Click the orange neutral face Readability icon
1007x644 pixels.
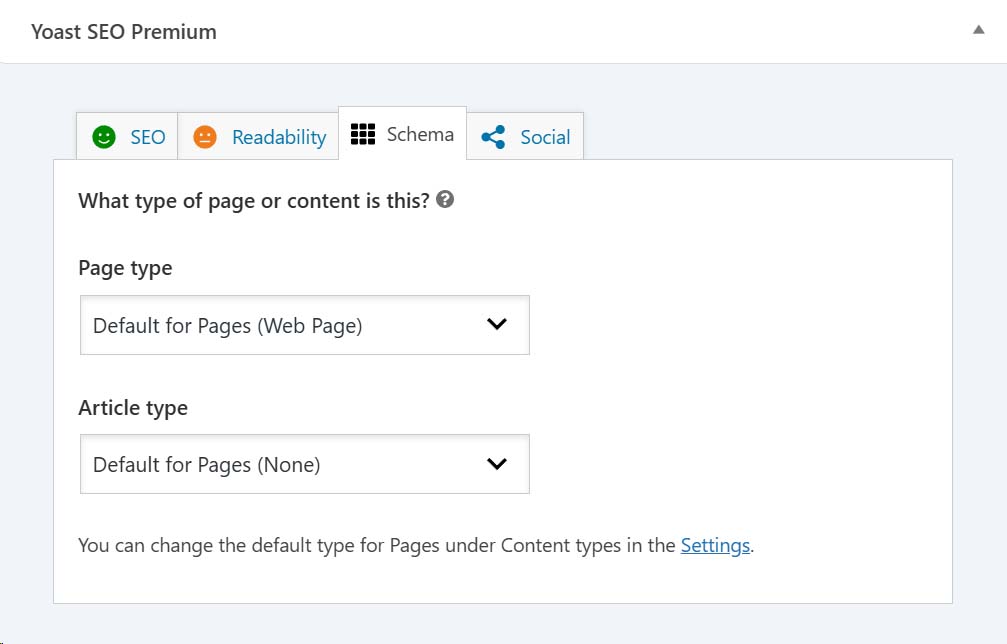tap(205, 137)
